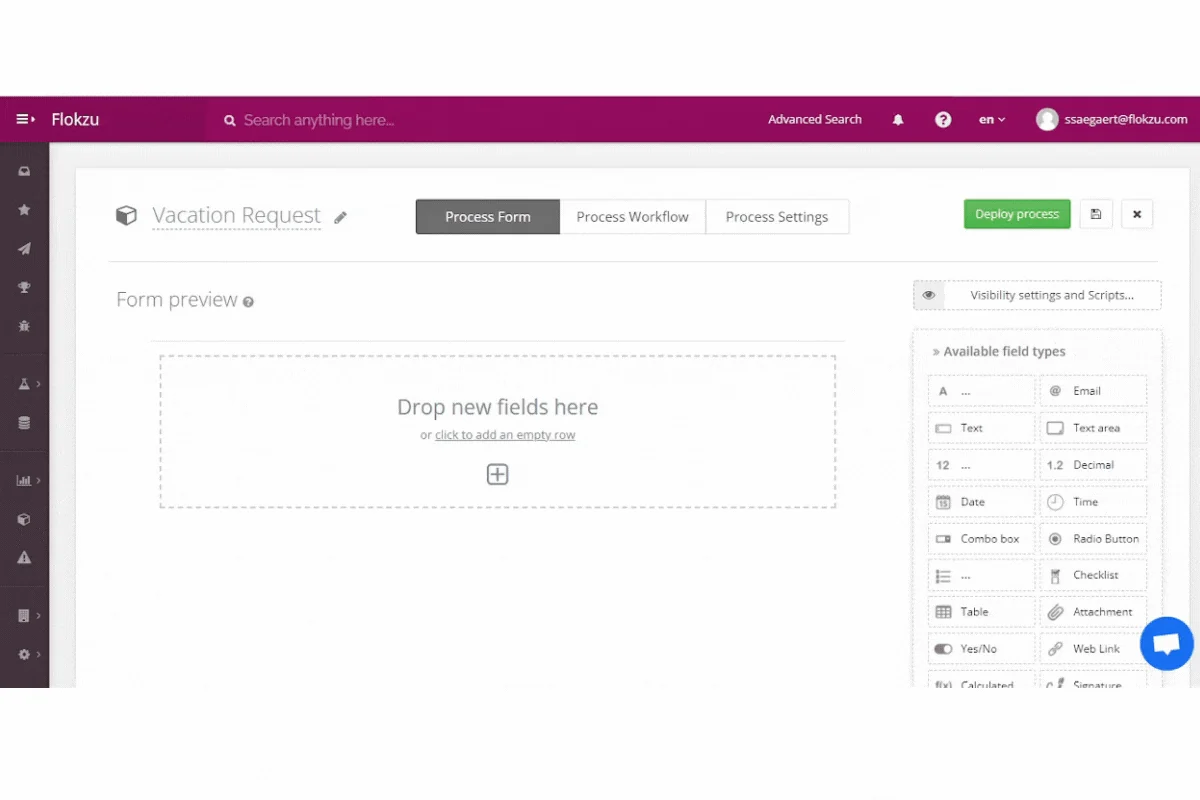This screenshot has height=800, width=1200.
Task: Select the Yes/No field type
Action: coord(981,649)
